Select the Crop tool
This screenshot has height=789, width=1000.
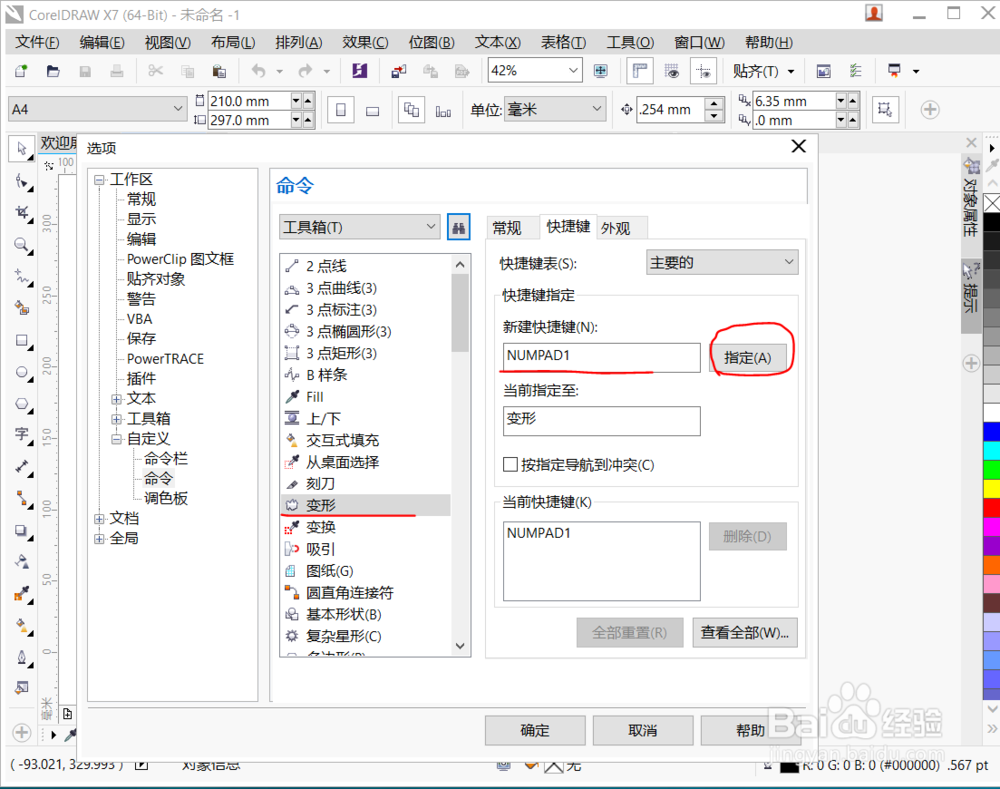click(x=22, y=213)
